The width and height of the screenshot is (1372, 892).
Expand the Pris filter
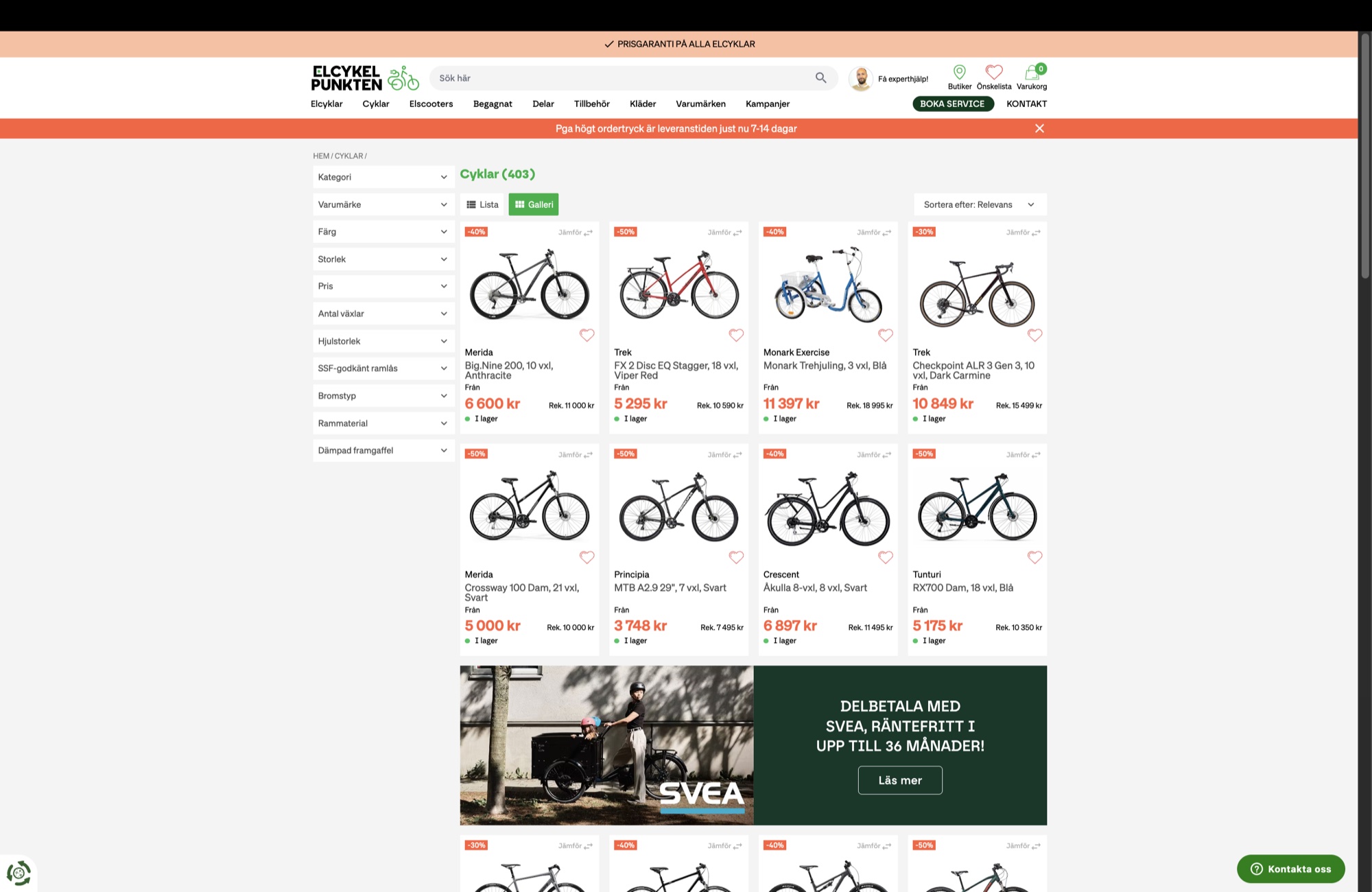click(383, 286)
